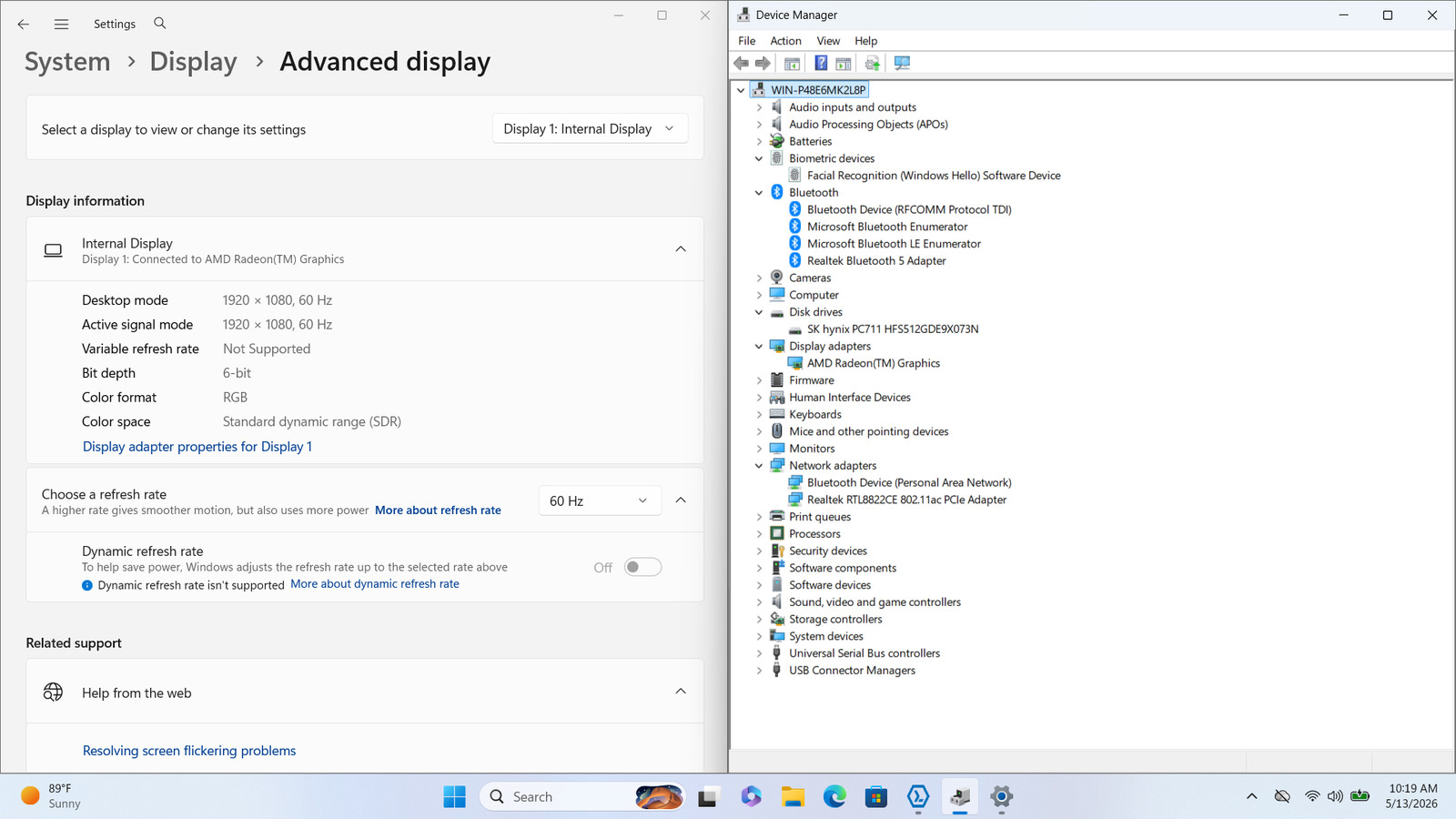The width and height of the screenshot is (1456, 819).
Task: Open More about dynamic refresh rate link
Action: click(x=375, y=584)
